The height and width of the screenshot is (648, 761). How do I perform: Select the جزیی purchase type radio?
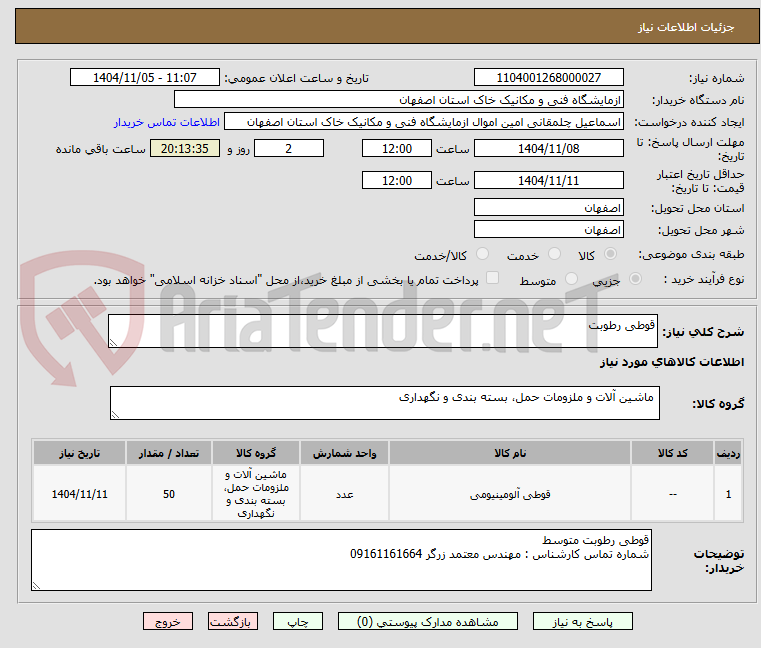(x=635, y=279)
